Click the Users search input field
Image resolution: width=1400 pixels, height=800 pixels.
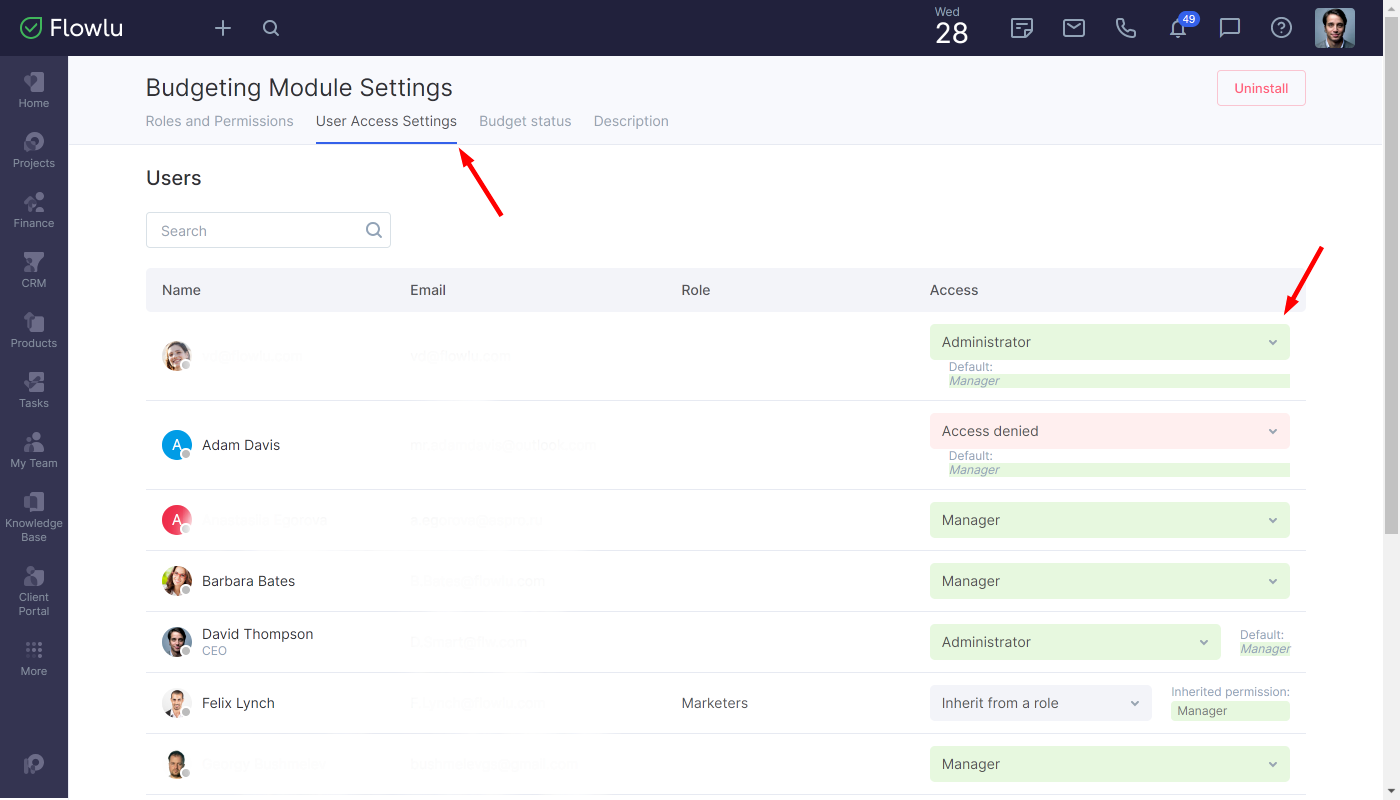click(x=255, y=230)
